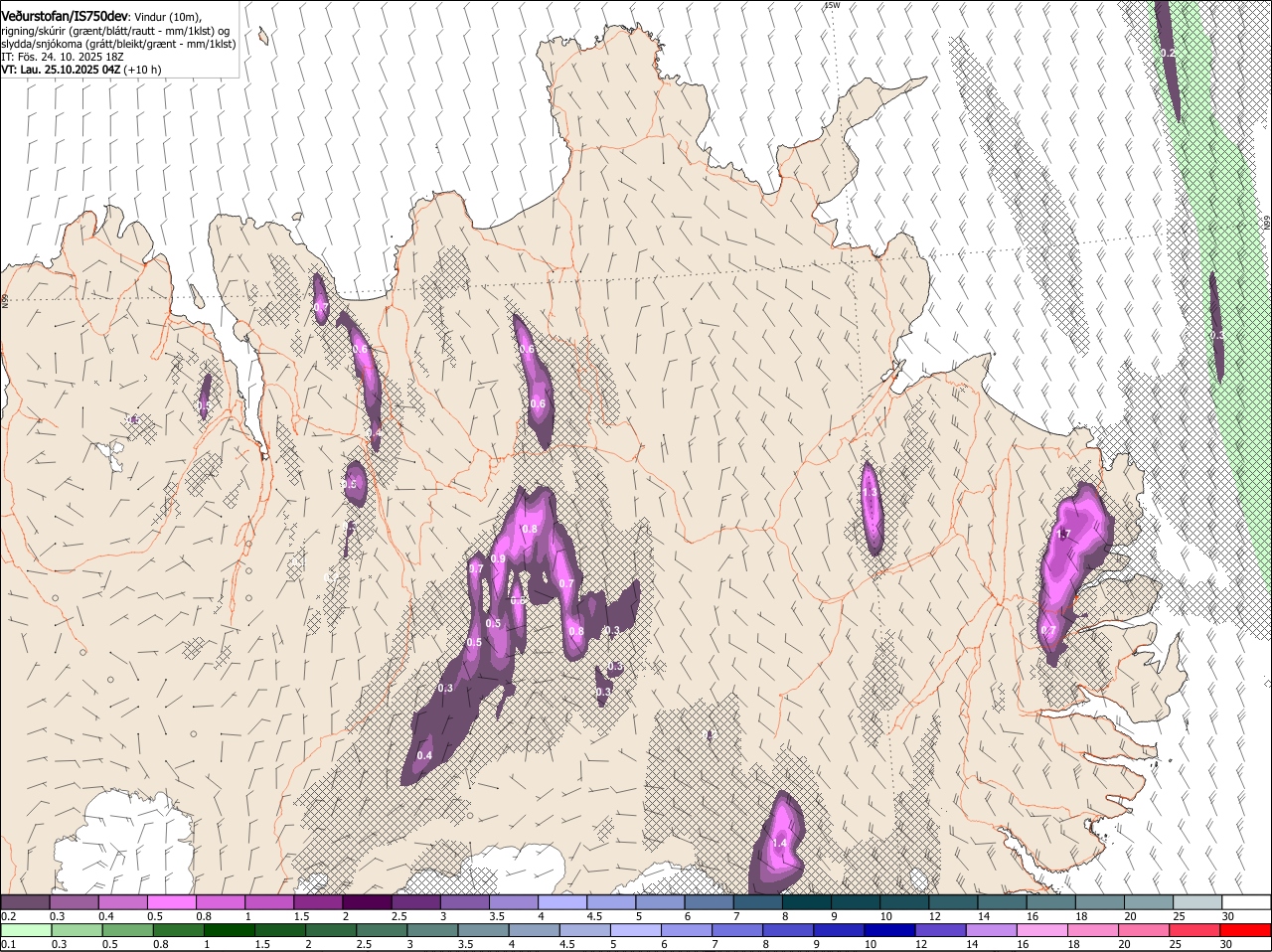The width and height of the screenshot is (1272, 952).
Task: Pick the bright red lower swatch labeled 30
Action: click(x=1246, y=931)
